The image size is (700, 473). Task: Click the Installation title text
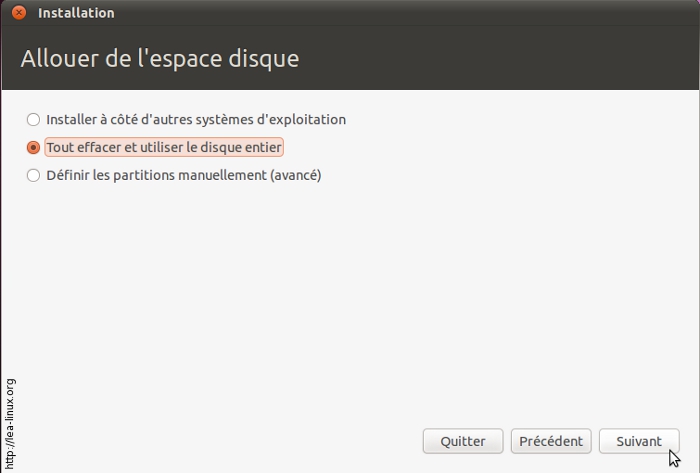tap(76, 13)
